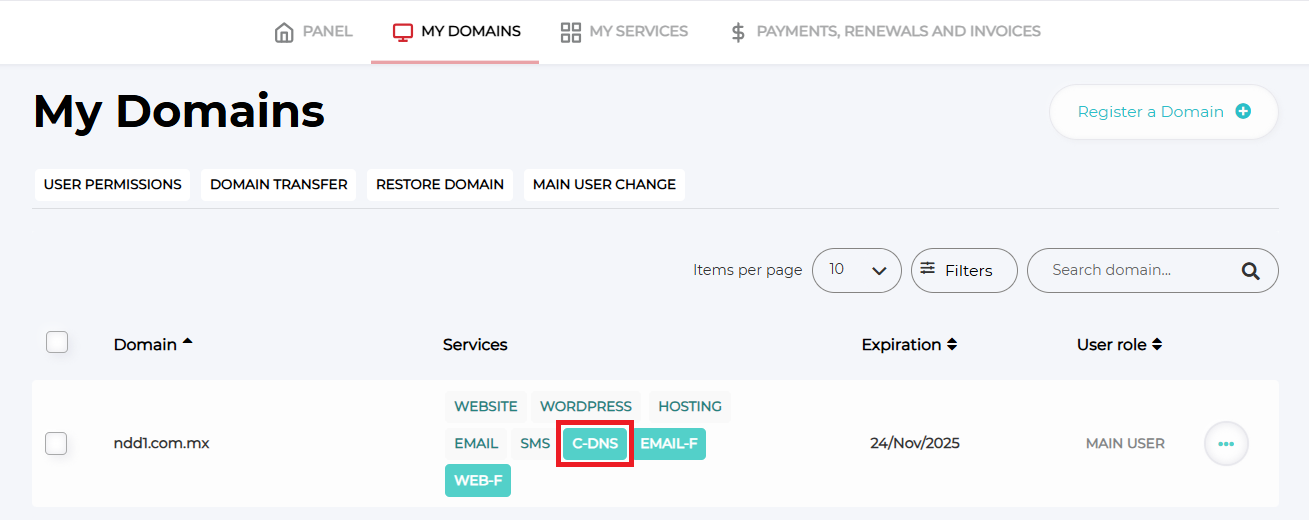Click the Expiration sort arrows
The height and width of the screenshot is (520, 1309).
[952, 344]
